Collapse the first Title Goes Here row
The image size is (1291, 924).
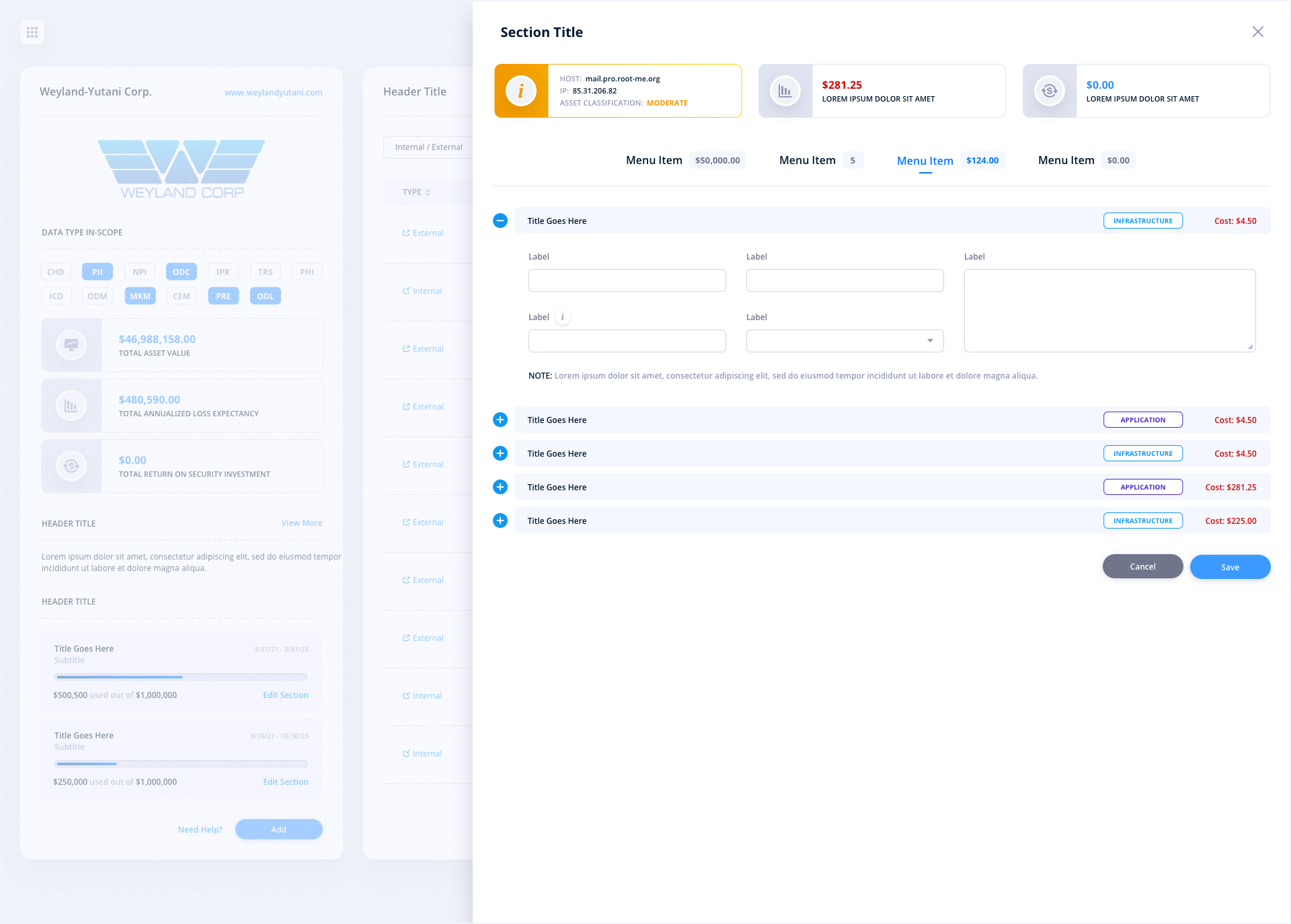500,221
